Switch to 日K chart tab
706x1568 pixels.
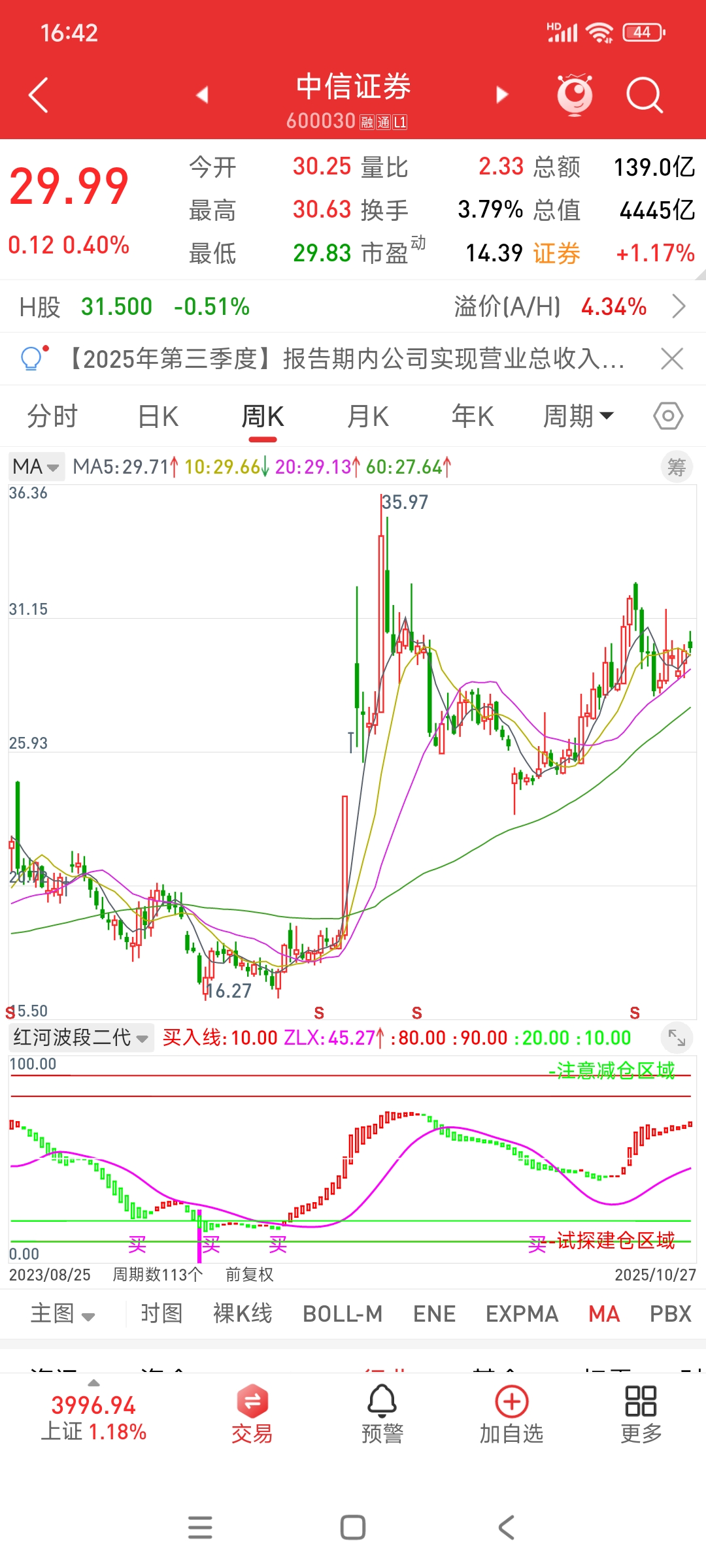tap(158, 416)
